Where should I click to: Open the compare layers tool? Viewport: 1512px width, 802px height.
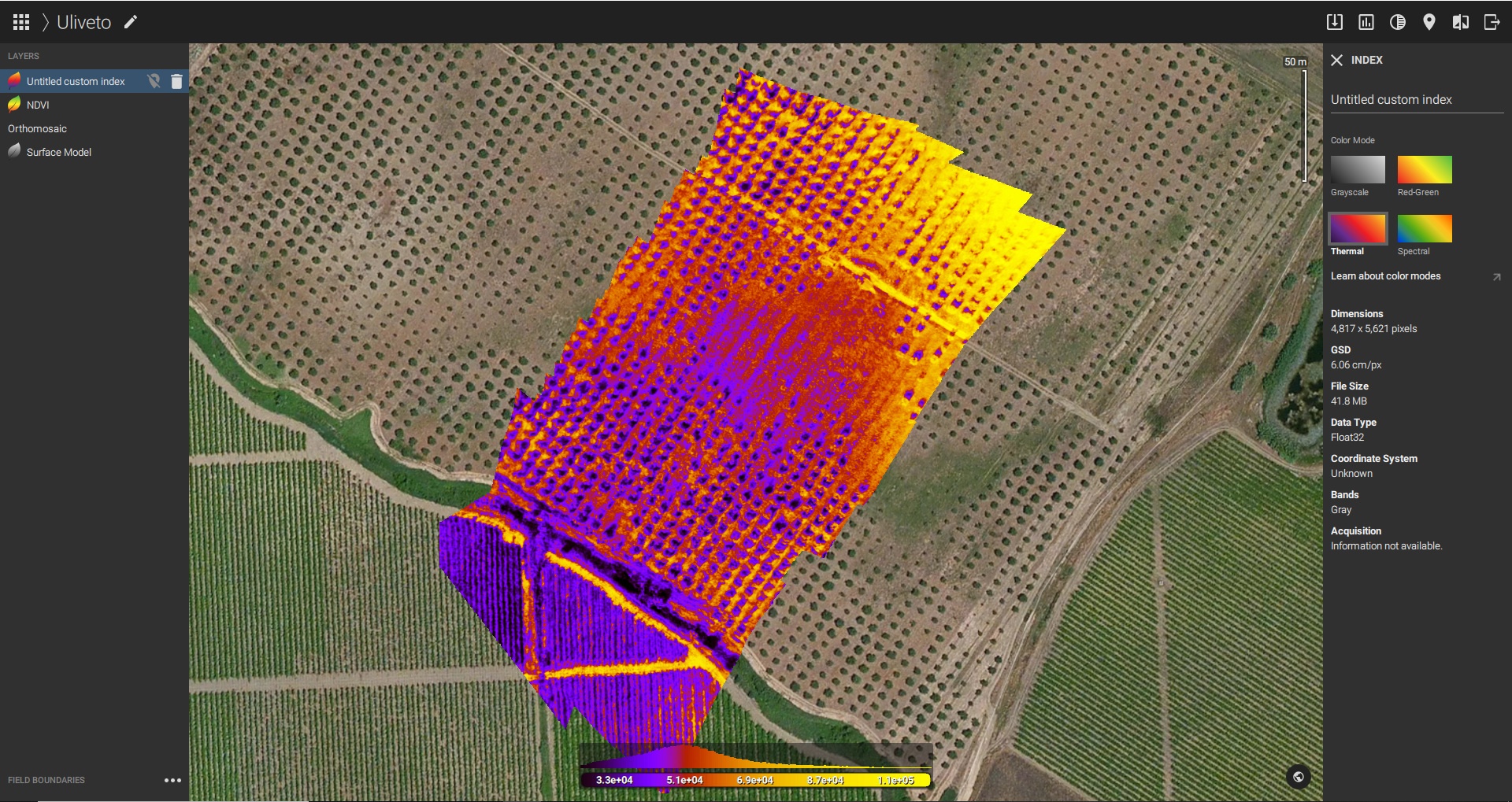pyautogui.click(x=1461, y=22)
